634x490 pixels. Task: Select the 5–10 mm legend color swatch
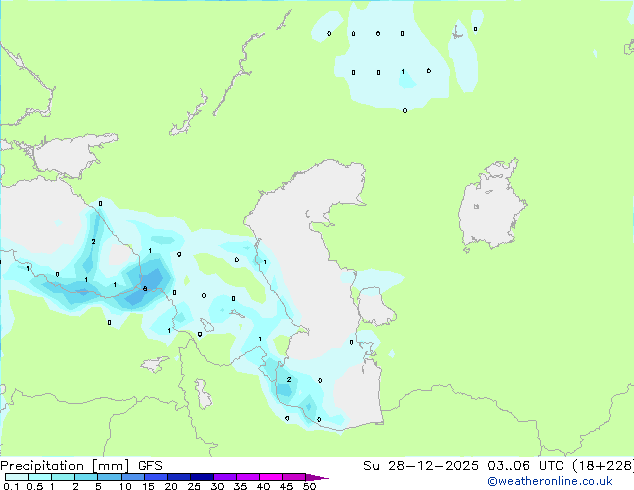tap(110, 477)
